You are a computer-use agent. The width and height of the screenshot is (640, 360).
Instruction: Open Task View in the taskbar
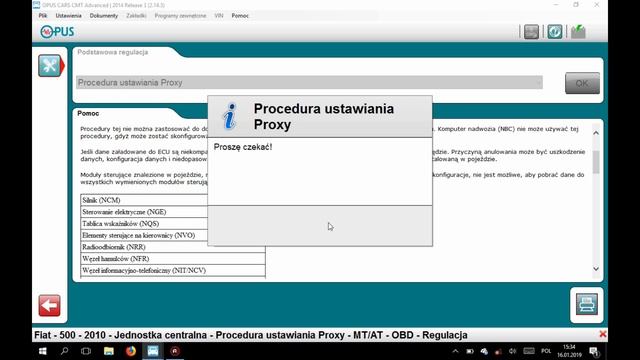pyautogui.click(x=86, y=351)
